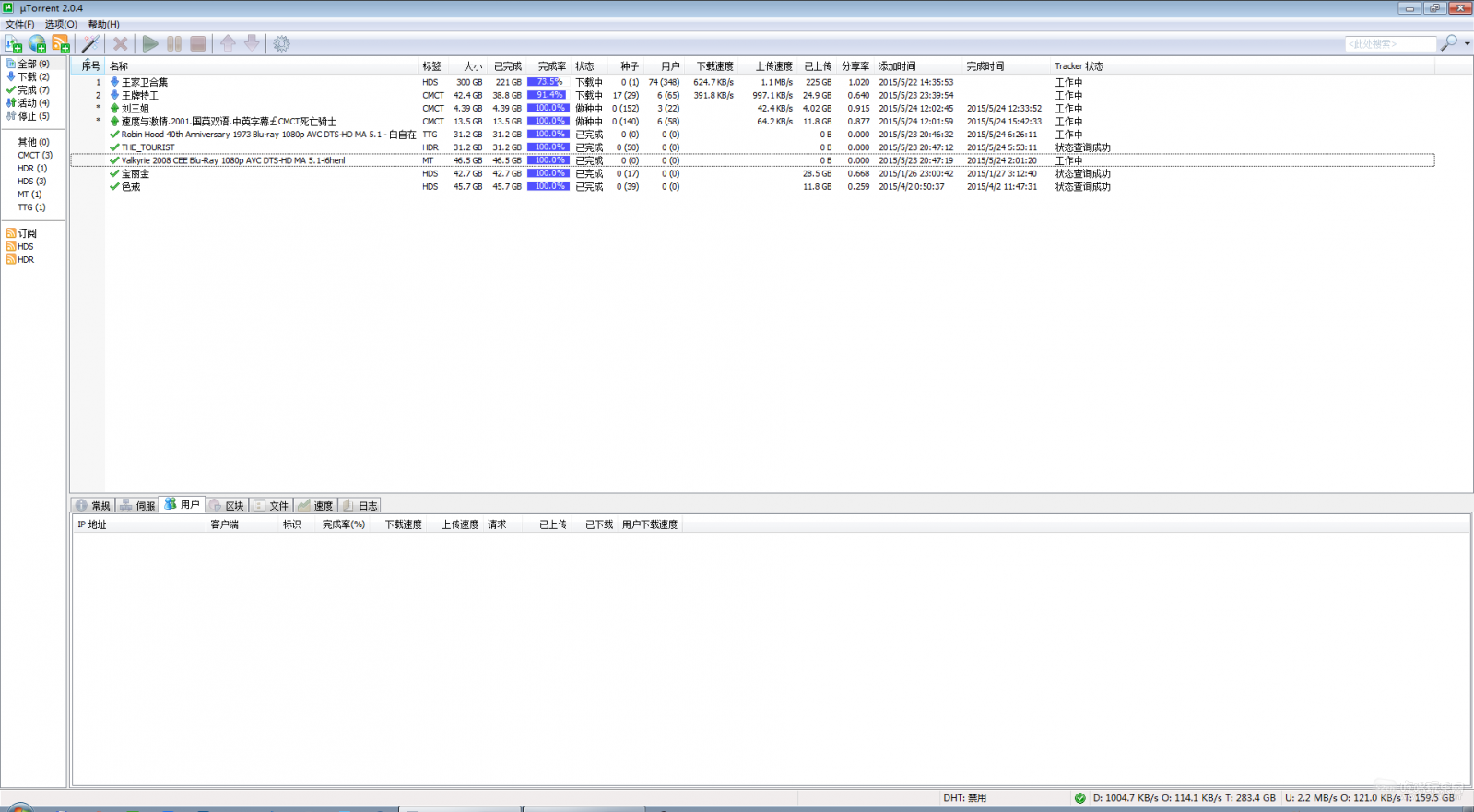Sort by 大小 column header

click(x=467, y=65)
